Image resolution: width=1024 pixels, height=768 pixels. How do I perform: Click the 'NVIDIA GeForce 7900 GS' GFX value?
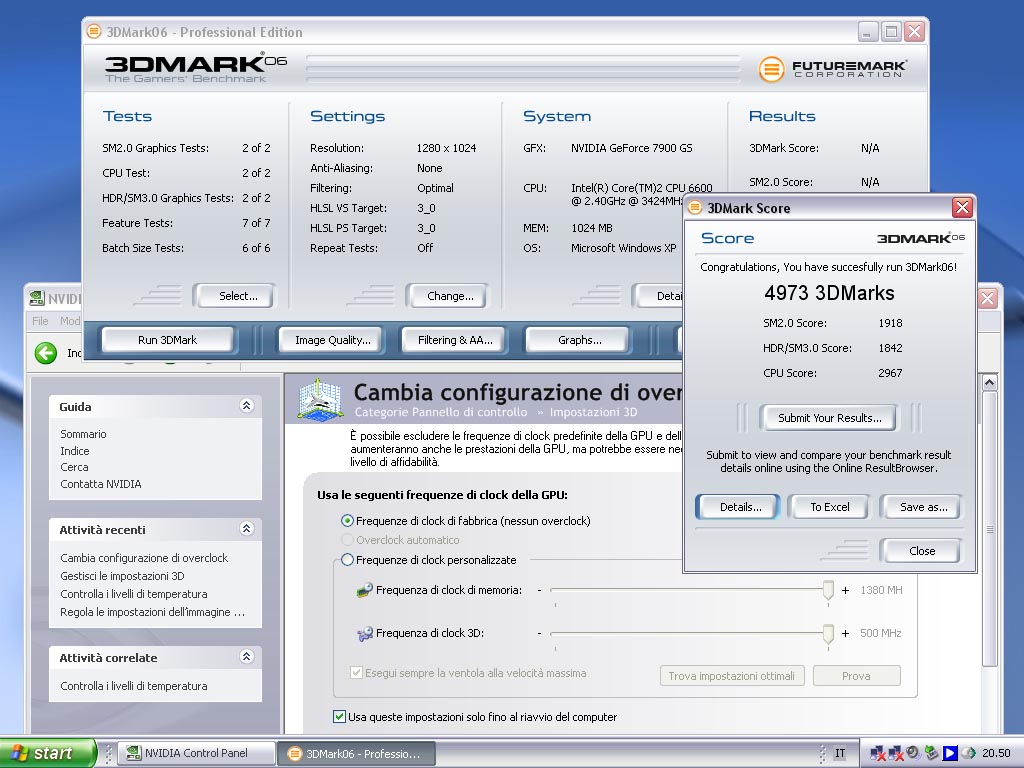[632, 148]
